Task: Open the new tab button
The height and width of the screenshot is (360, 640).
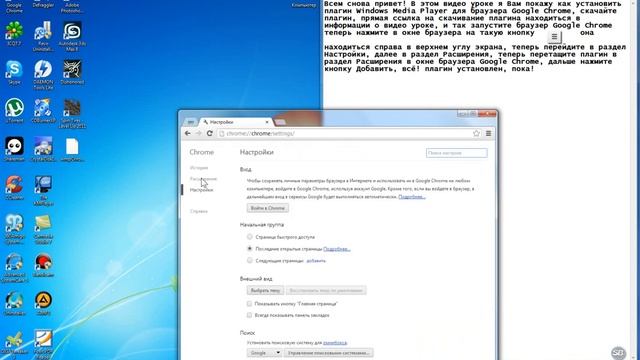Action: pos(280,122)
